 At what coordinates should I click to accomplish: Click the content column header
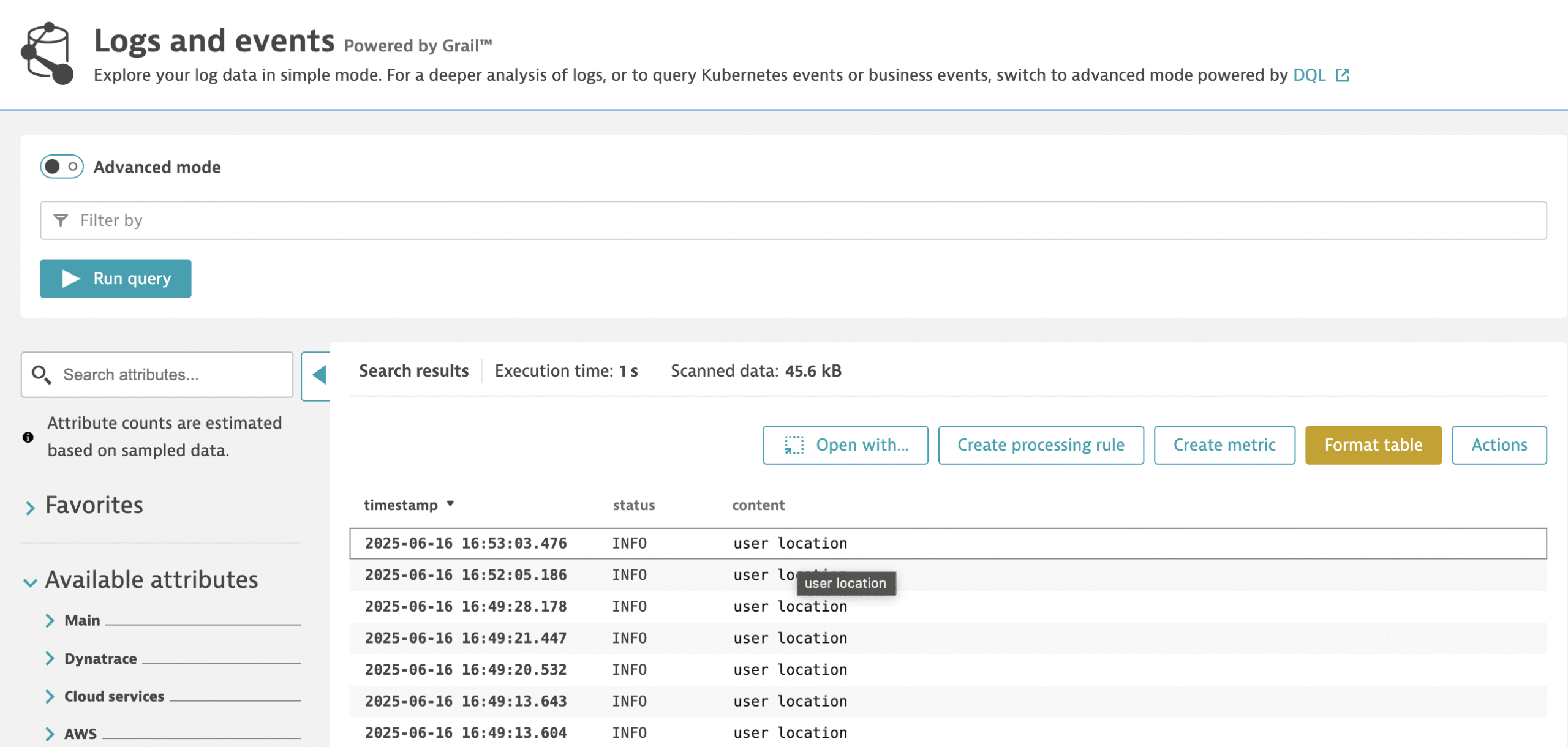758,505
